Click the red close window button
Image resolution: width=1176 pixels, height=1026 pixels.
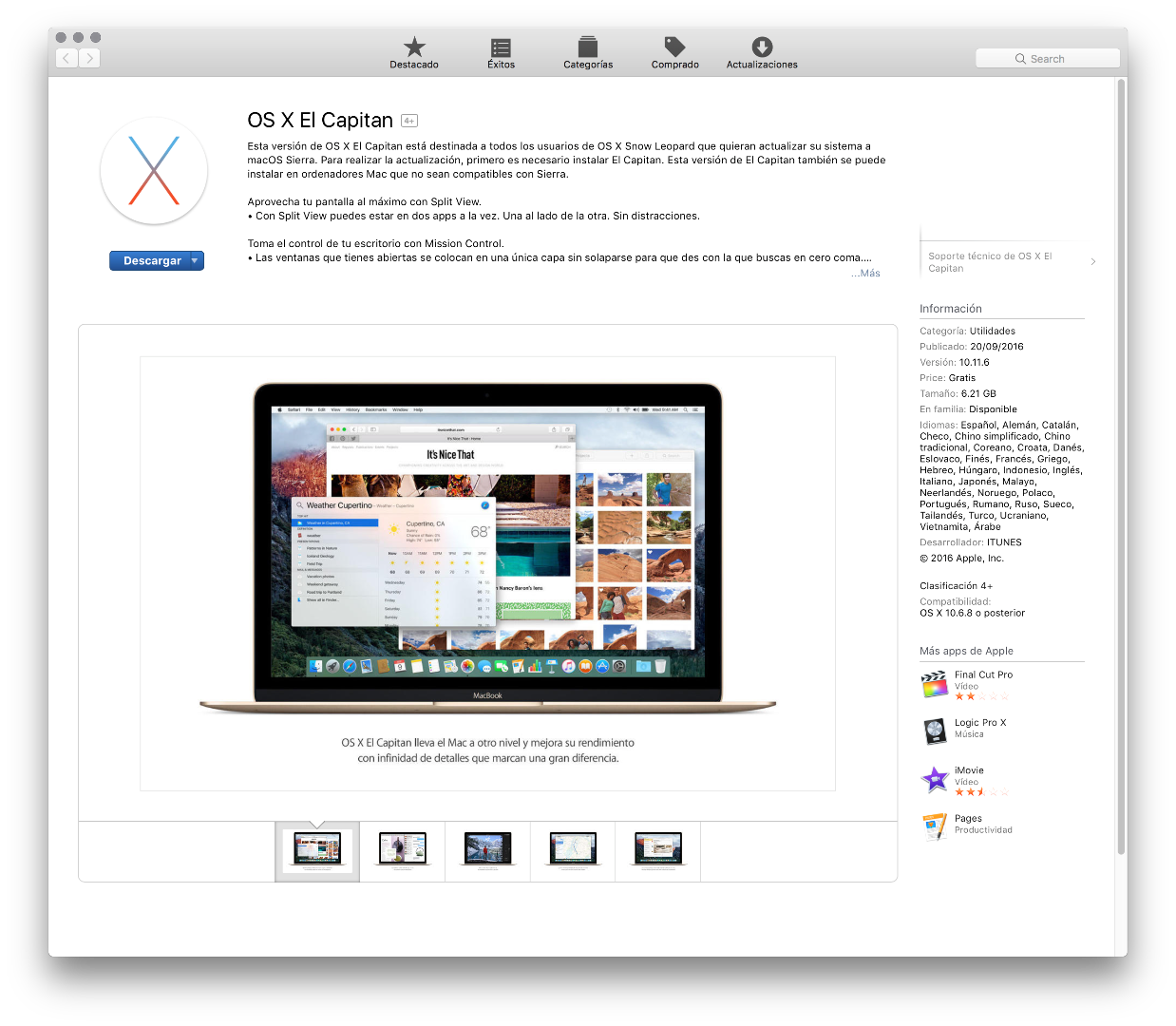[x=61, y=37]
